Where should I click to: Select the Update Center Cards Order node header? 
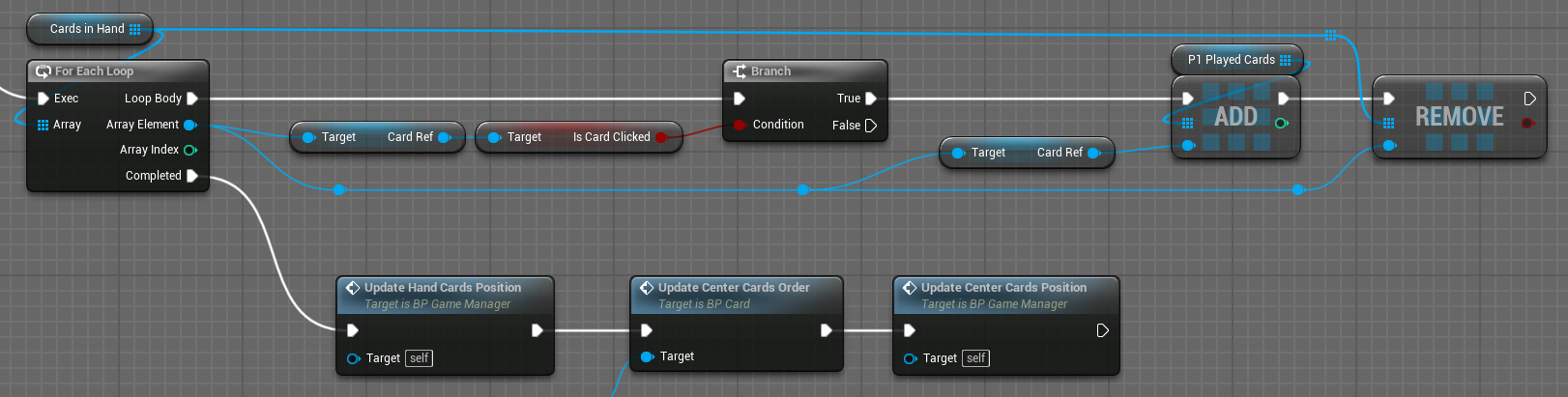pyautogui.click(x=734, y=288)
